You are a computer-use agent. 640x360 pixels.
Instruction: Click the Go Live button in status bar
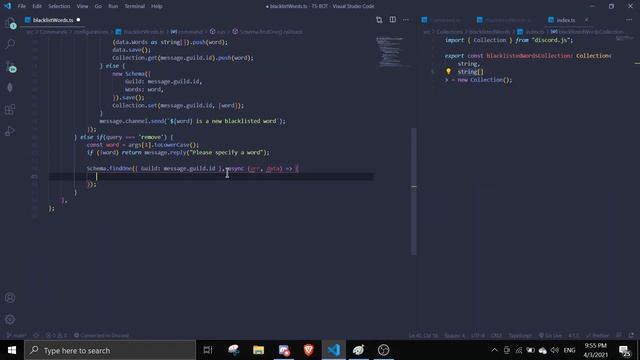[x=550, y=336]
